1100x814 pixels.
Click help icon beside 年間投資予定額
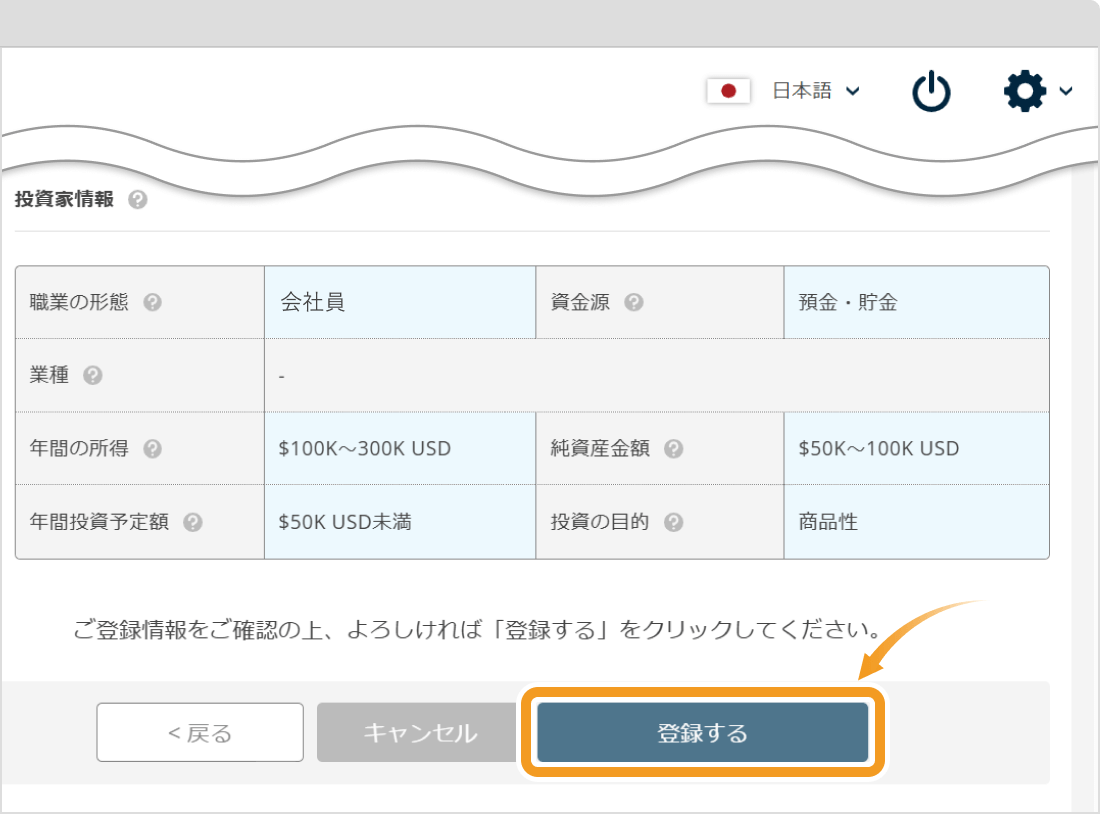tap(192, 522)
